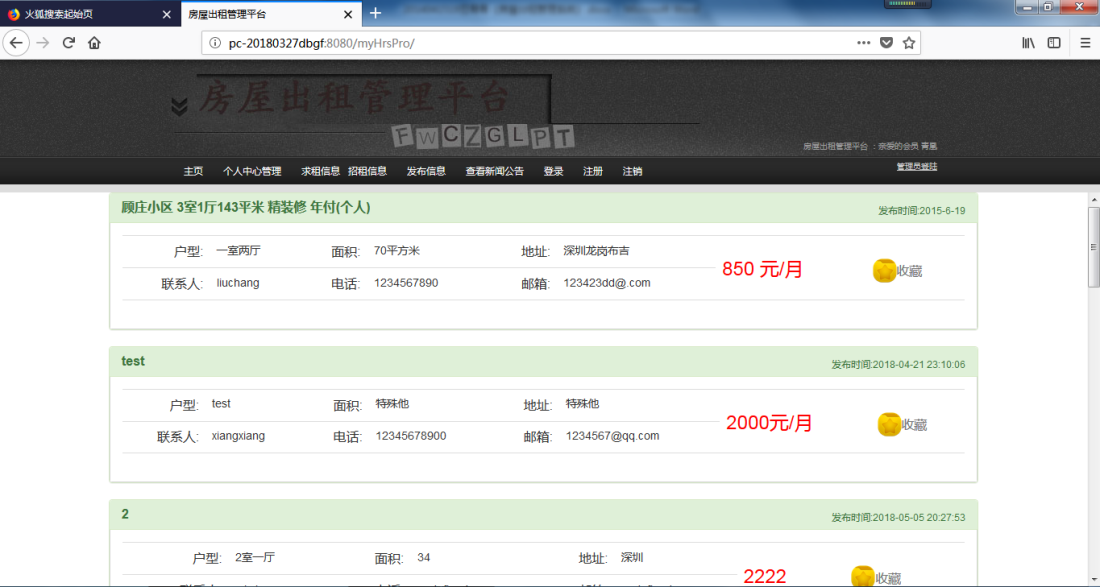This screenshot has width=1100, height=587.
Task: Open listing title 顾庄小区 3室1厅143平米
Action: point(246,208)
